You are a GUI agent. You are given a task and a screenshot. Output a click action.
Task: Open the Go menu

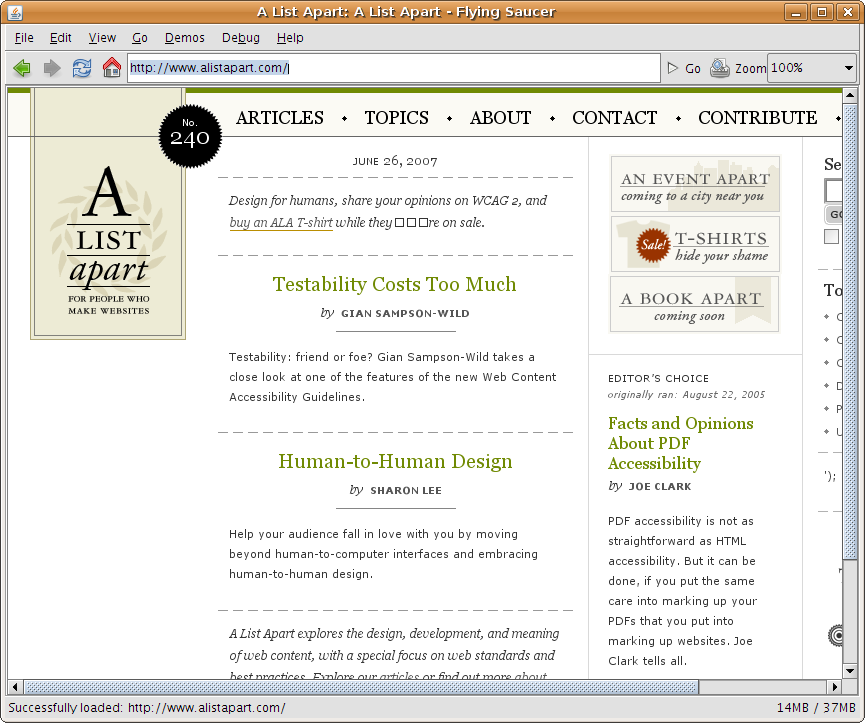(140, 38)
